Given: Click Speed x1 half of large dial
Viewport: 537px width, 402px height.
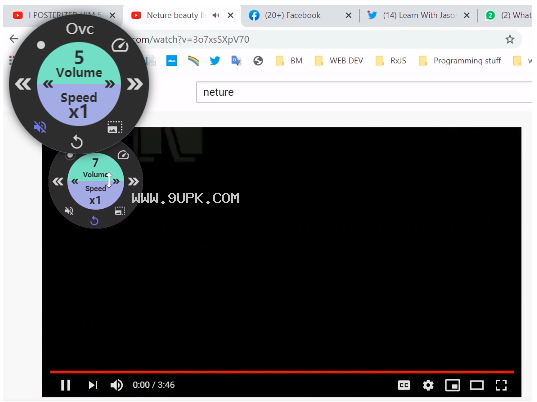Looking at the screenshot, I should 79,105.
